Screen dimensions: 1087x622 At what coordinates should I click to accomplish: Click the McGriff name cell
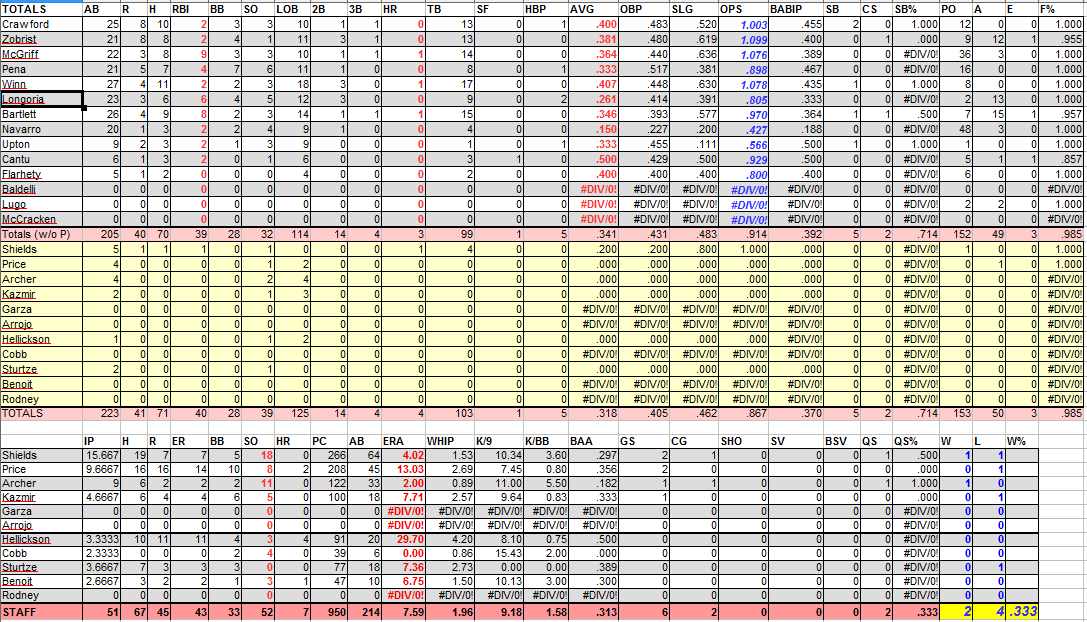[x=42, y=54]
